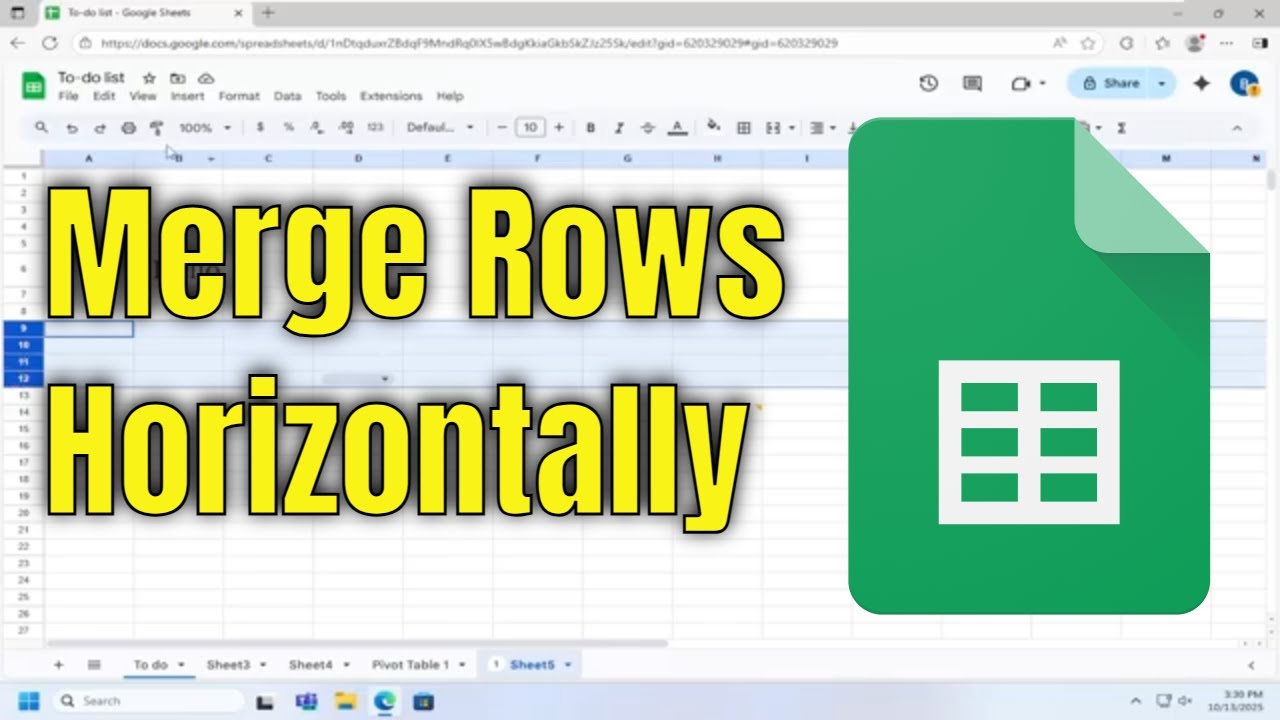The height and width of the screenshot is (720, 1280).
Task: Open cell borders options
Action: (743, 128)
